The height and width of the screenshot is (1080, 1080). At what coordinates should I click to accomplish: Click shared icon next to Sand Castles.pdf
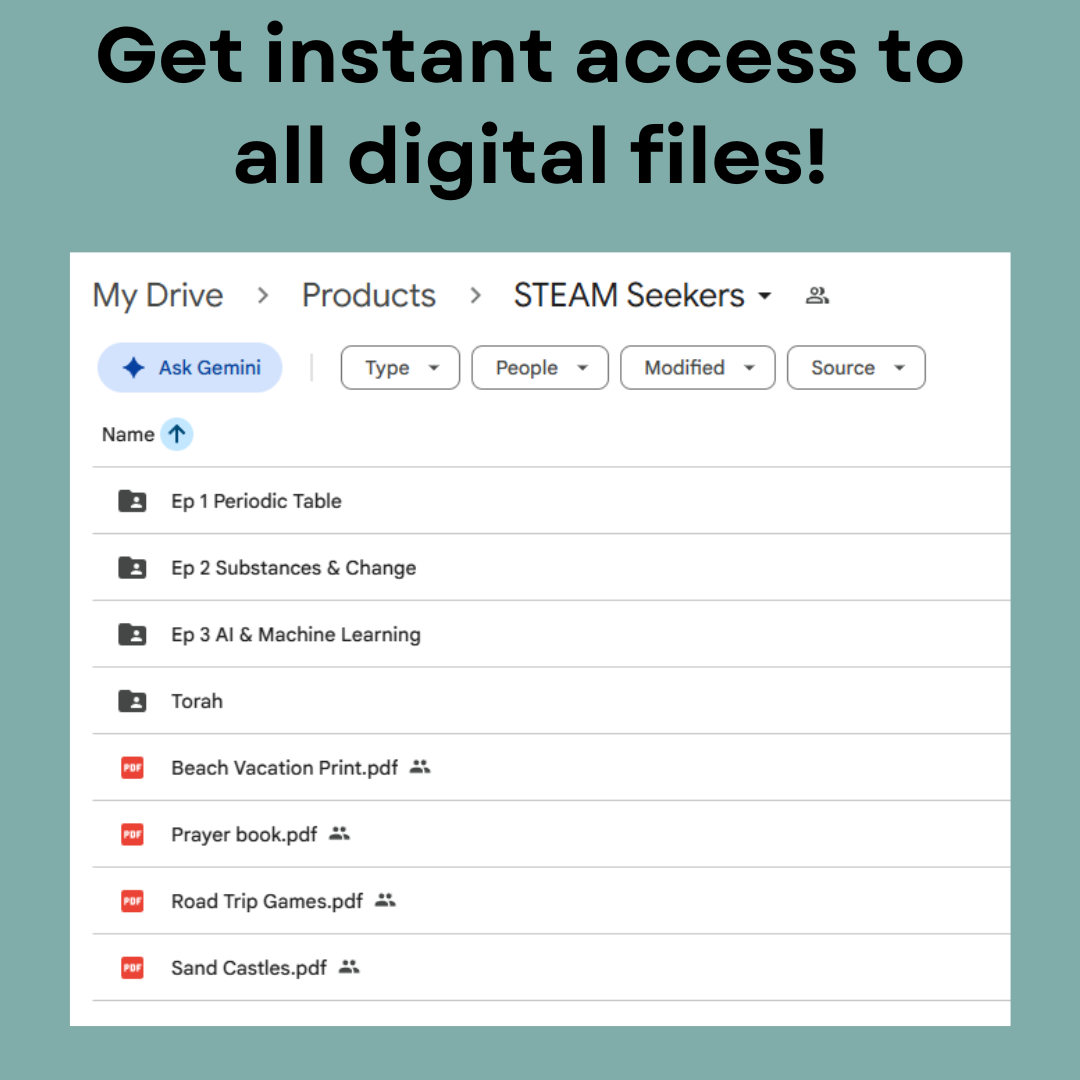349,967
